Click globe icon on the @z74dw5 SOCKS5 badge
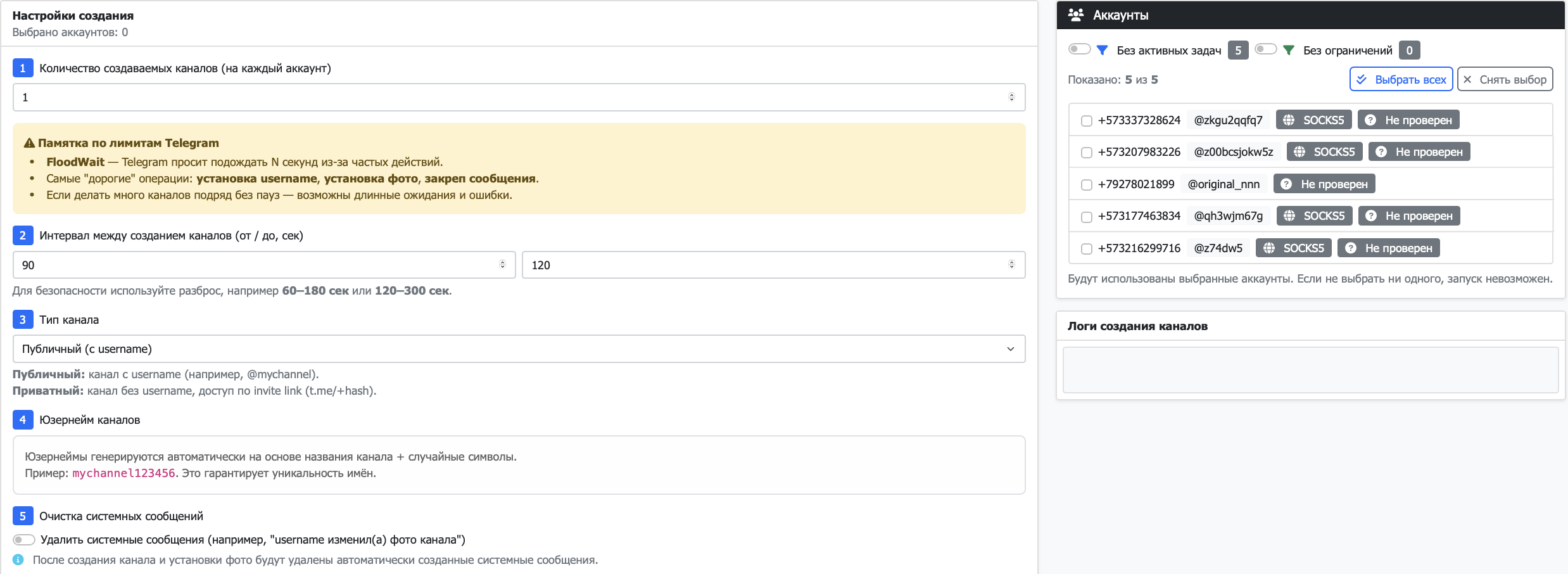Image resolution: width=1568 pixels, height=574 pixels. point(1269,248)
